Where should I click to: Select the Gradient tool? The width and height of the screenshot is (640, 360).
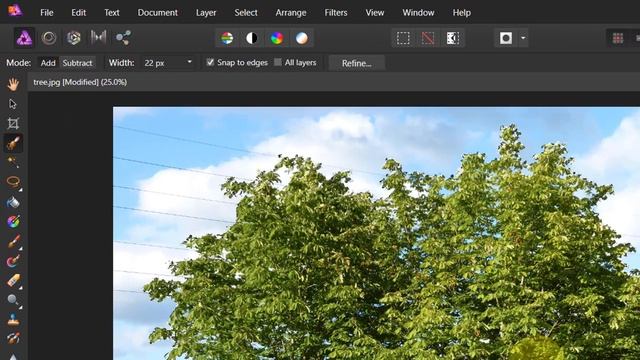coord(13,222)
